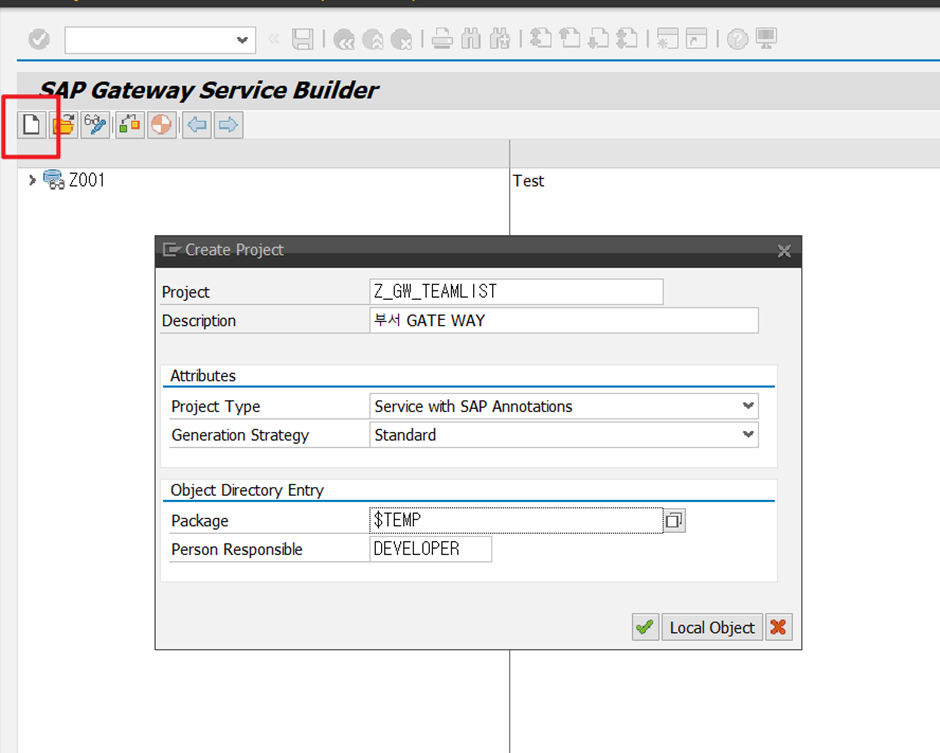This screenshot has height=753, width=940.
Task: Click the Previous Page icon
Action: (570, 38)
